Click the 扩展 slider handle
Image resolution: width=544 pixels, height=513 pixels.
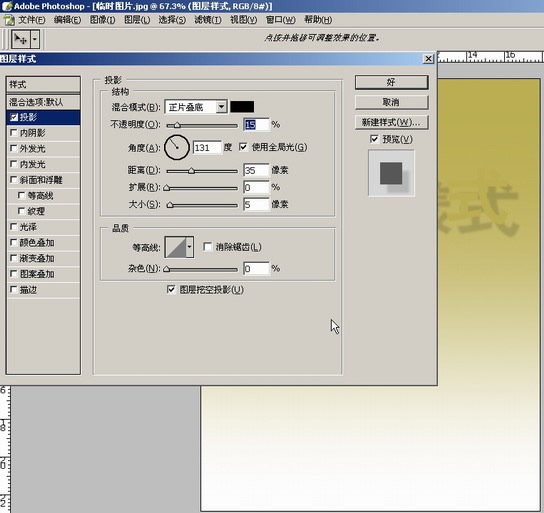[x=167, y=188]
